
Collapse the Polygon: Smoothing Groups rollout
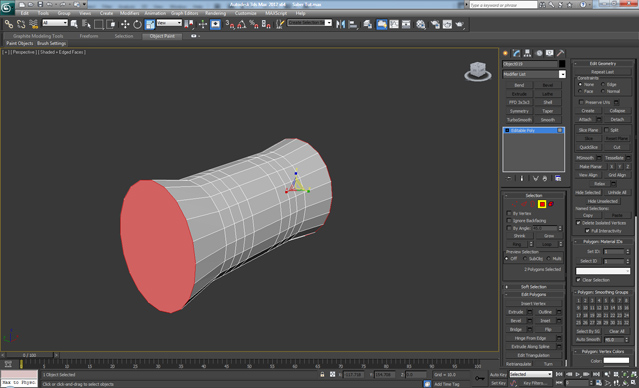[x=603, y=292]
